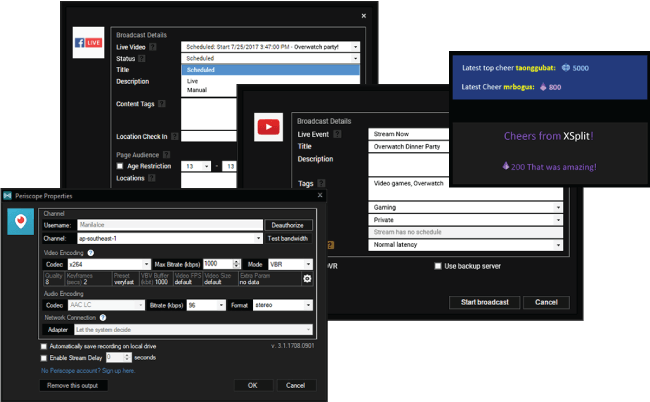This screenshot has width=650, height=402.
Task: Click the Periscope logo icon
Action: pos(20,222)
